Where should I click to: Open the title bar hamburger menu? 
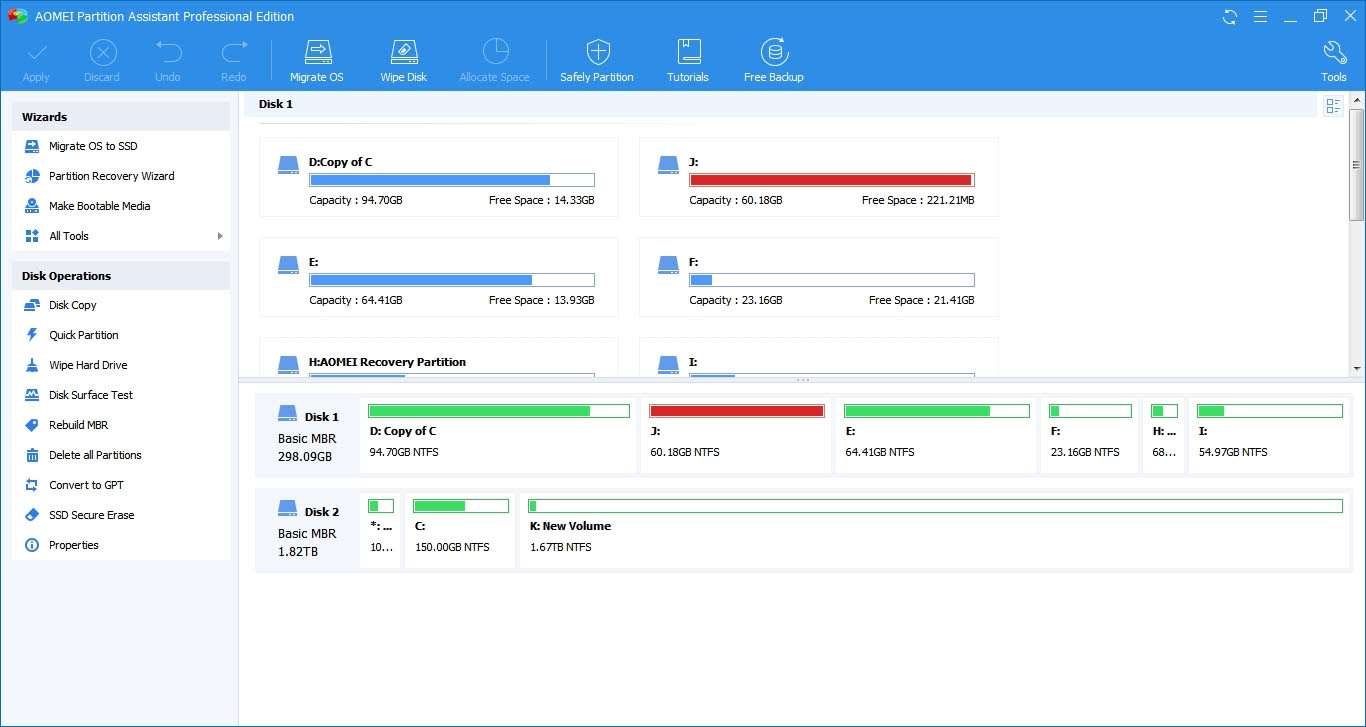pyautogui.click(x=1260, y=16)
